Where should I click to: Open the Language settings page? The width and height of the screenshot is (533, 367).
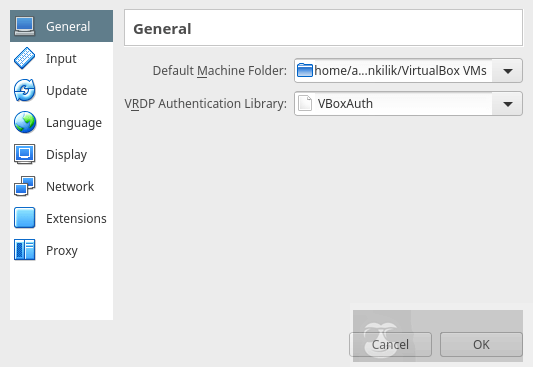point(74,123)
